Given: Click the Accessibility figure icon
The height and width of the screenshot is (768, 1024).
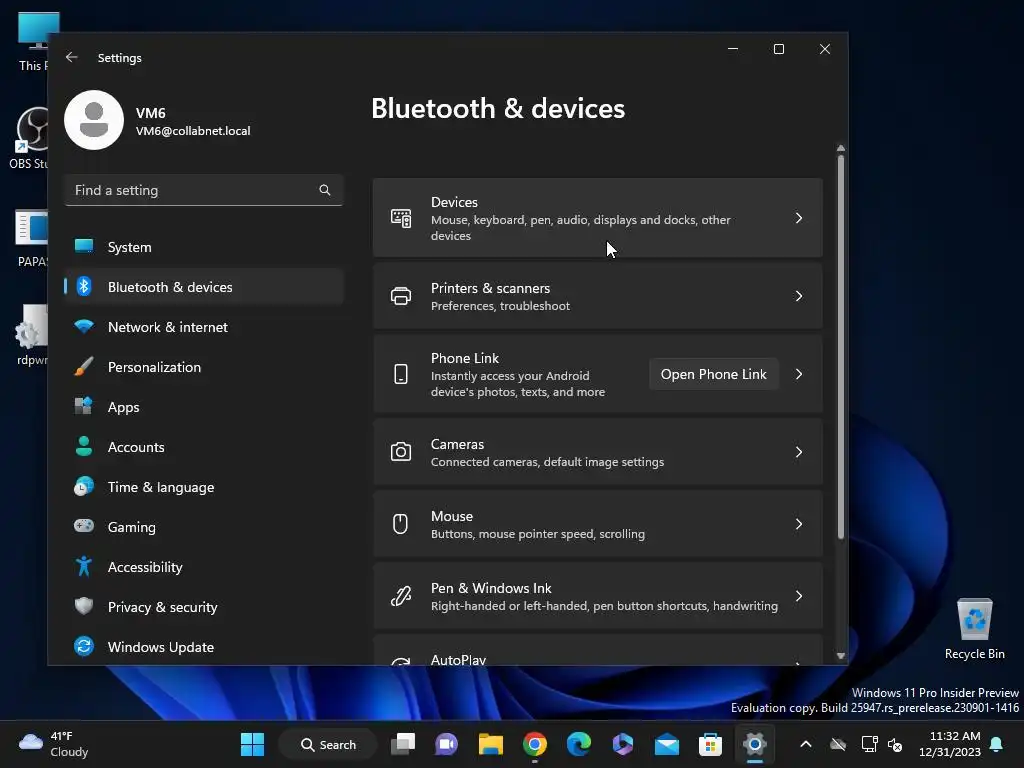Looking at the screenshot, I should tap(84, 566).
